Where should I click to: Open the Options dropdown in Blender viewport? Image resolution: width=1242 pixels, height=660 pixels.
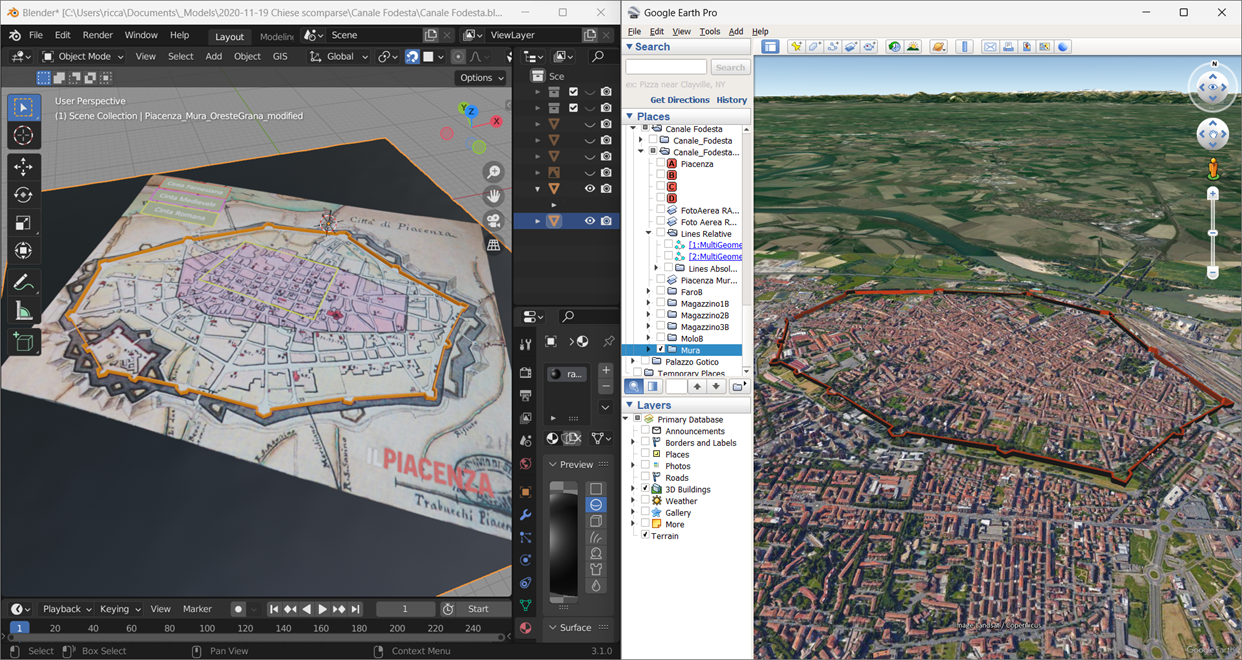click(481, 78)
